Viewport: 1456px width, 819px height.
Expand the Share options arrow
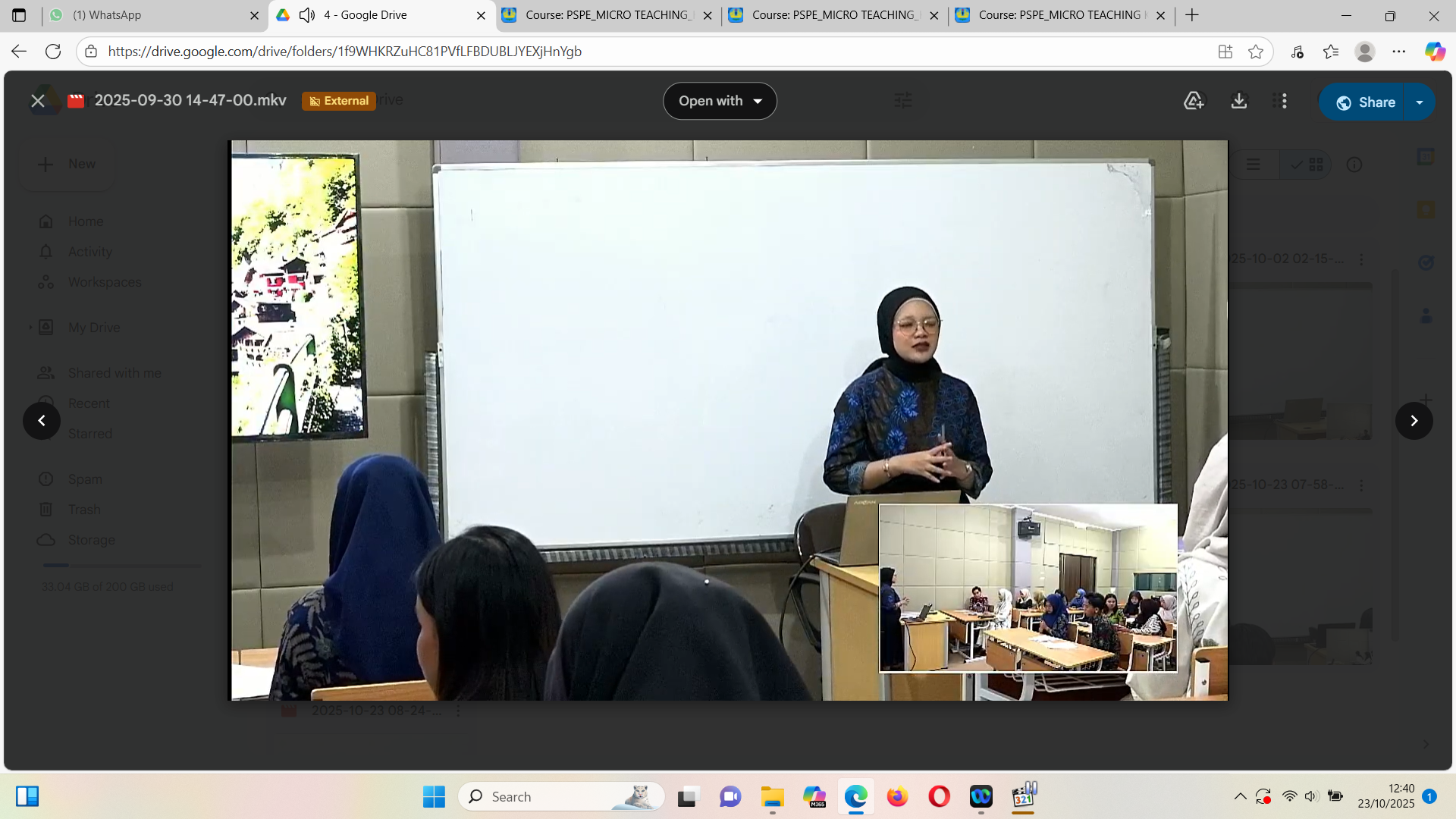[x=1420, y=102]
